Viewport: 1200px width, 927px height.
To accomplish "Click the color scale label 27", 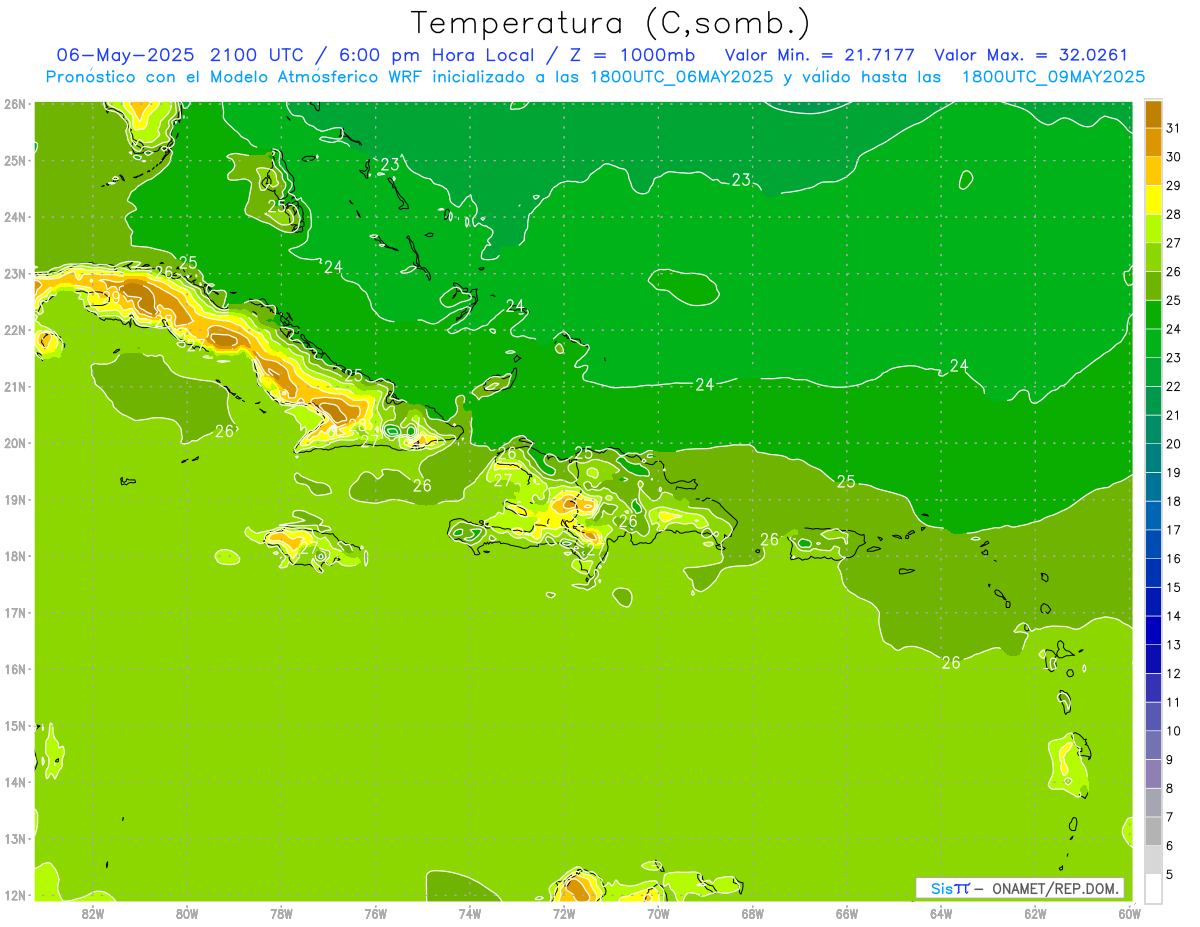I will coord(1172,243).
